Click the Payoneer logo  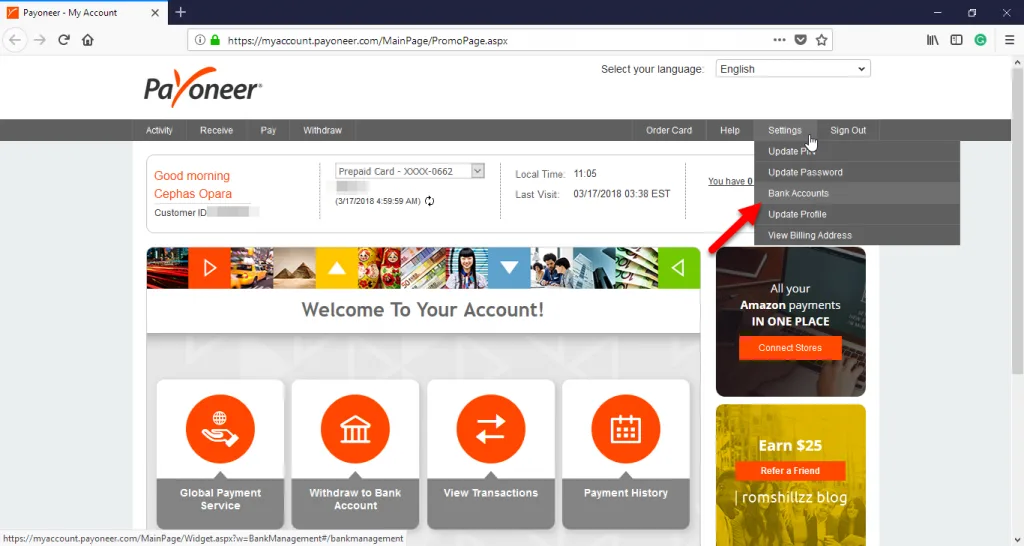[202, 87]
